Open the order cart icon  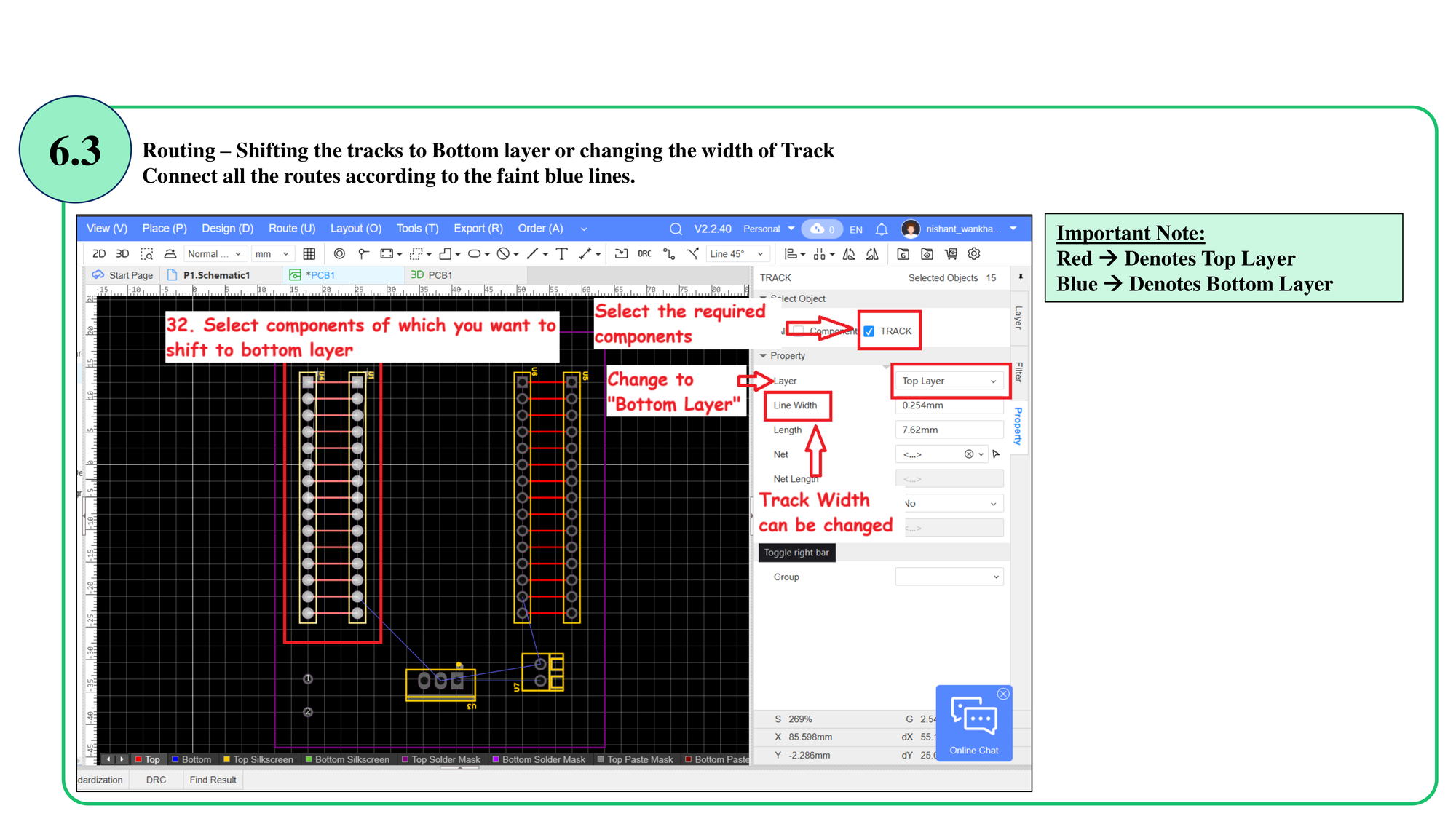(x=951, y=254)
